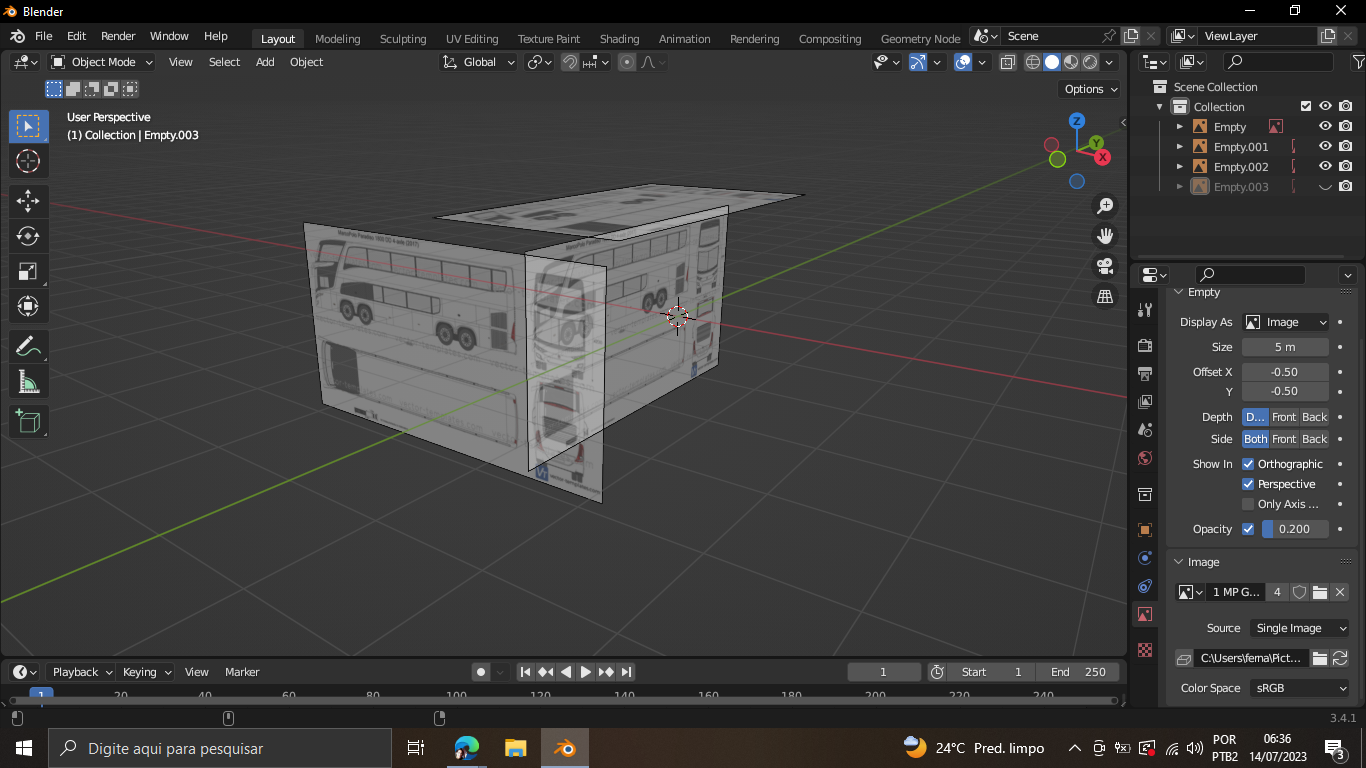This screenshot has height=768, width=1366.
Task: Open the viewport Add menu
Action: [x=265, y=62]
